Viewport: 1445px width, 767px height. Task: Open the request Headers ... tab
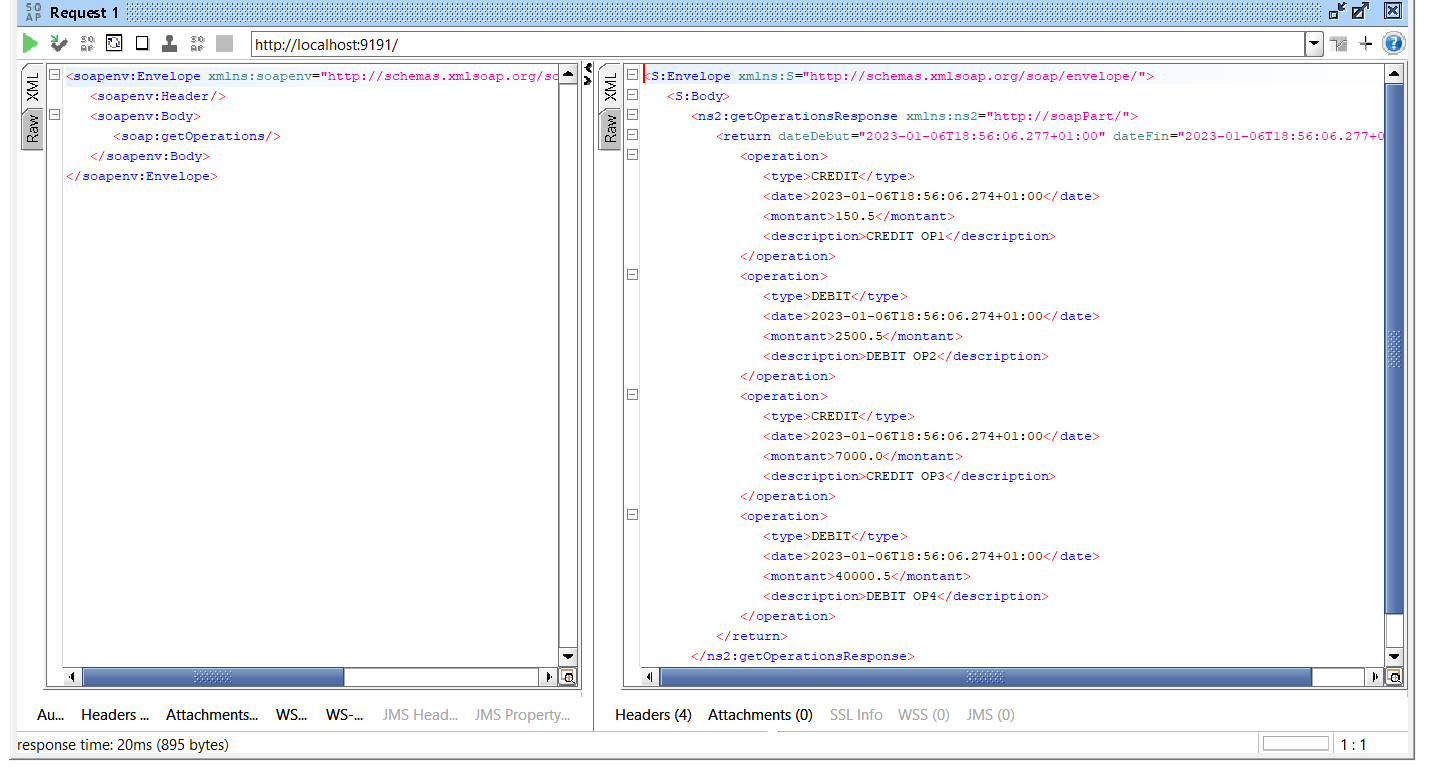point(115,715)
